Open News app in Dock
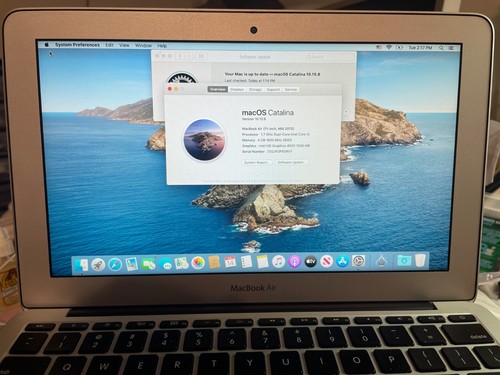 coord(327,262)
